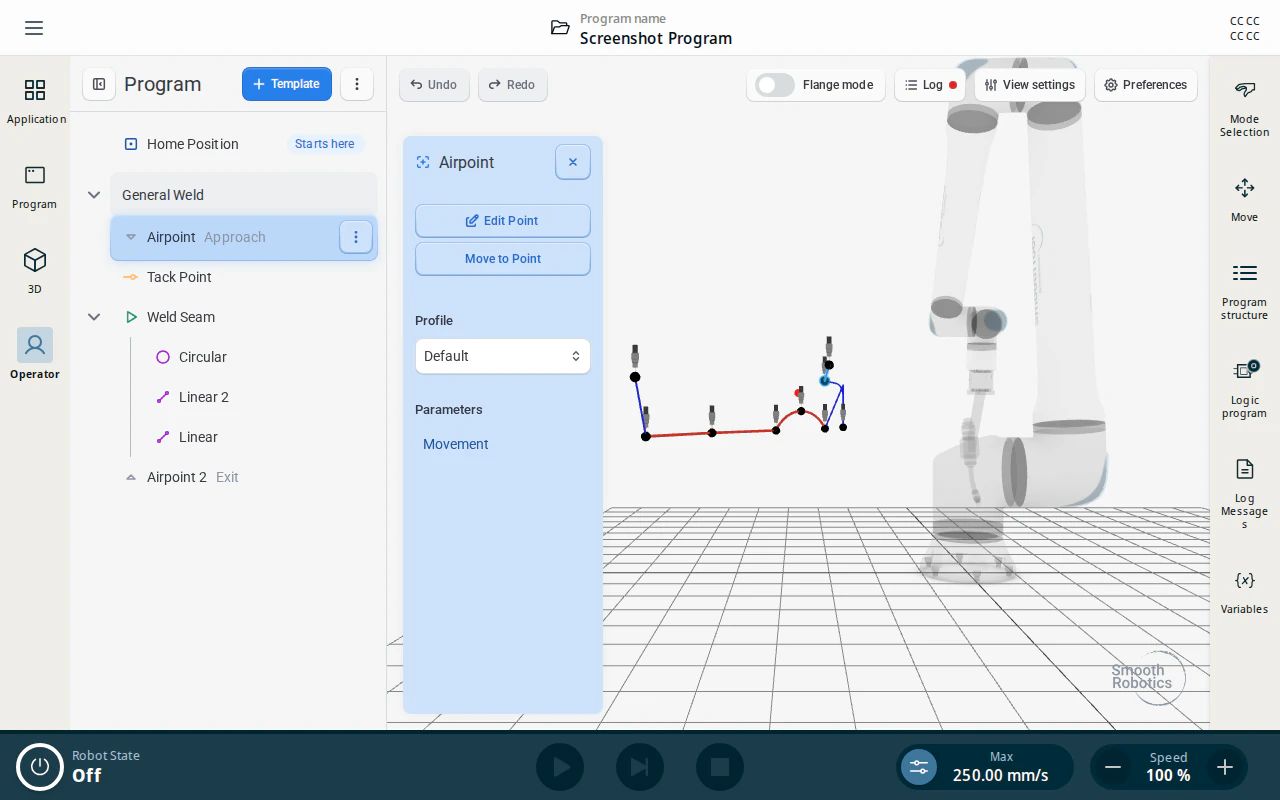Open the Log Messages panel

[1244, 494]
